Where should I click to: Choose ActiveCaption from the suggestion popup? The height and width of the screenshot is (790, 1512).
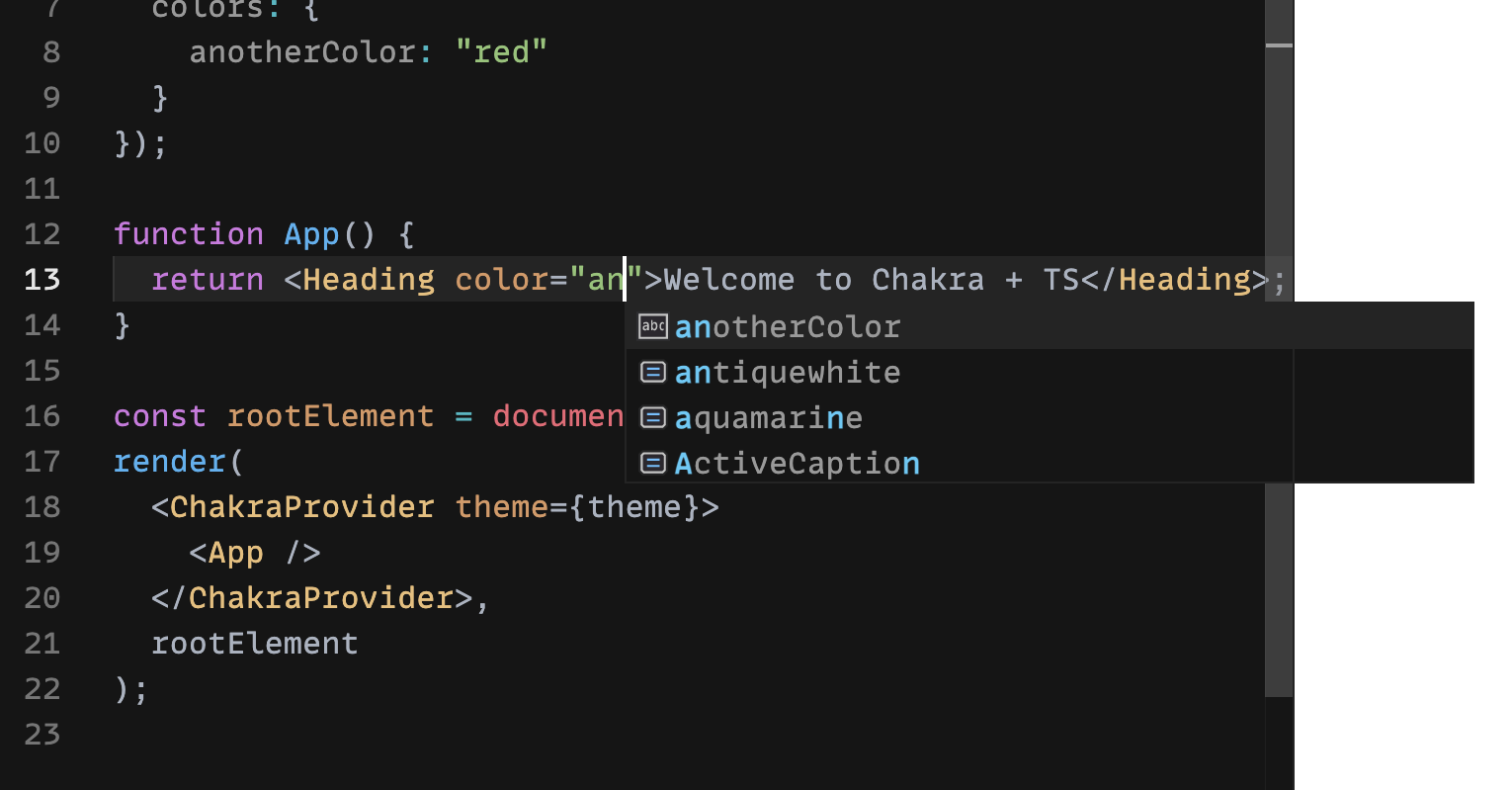pos(797,463)
